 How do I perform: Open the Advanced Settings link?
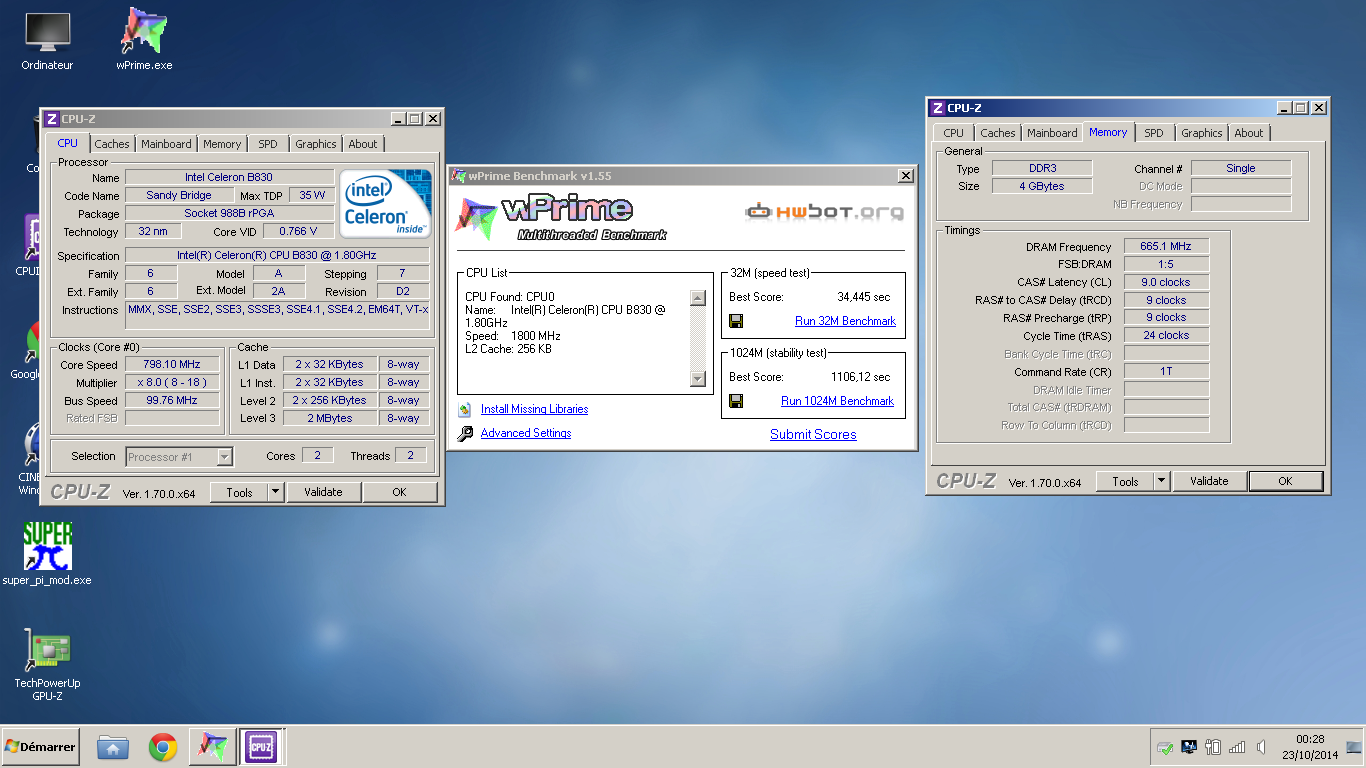click(x=526, y=433)
